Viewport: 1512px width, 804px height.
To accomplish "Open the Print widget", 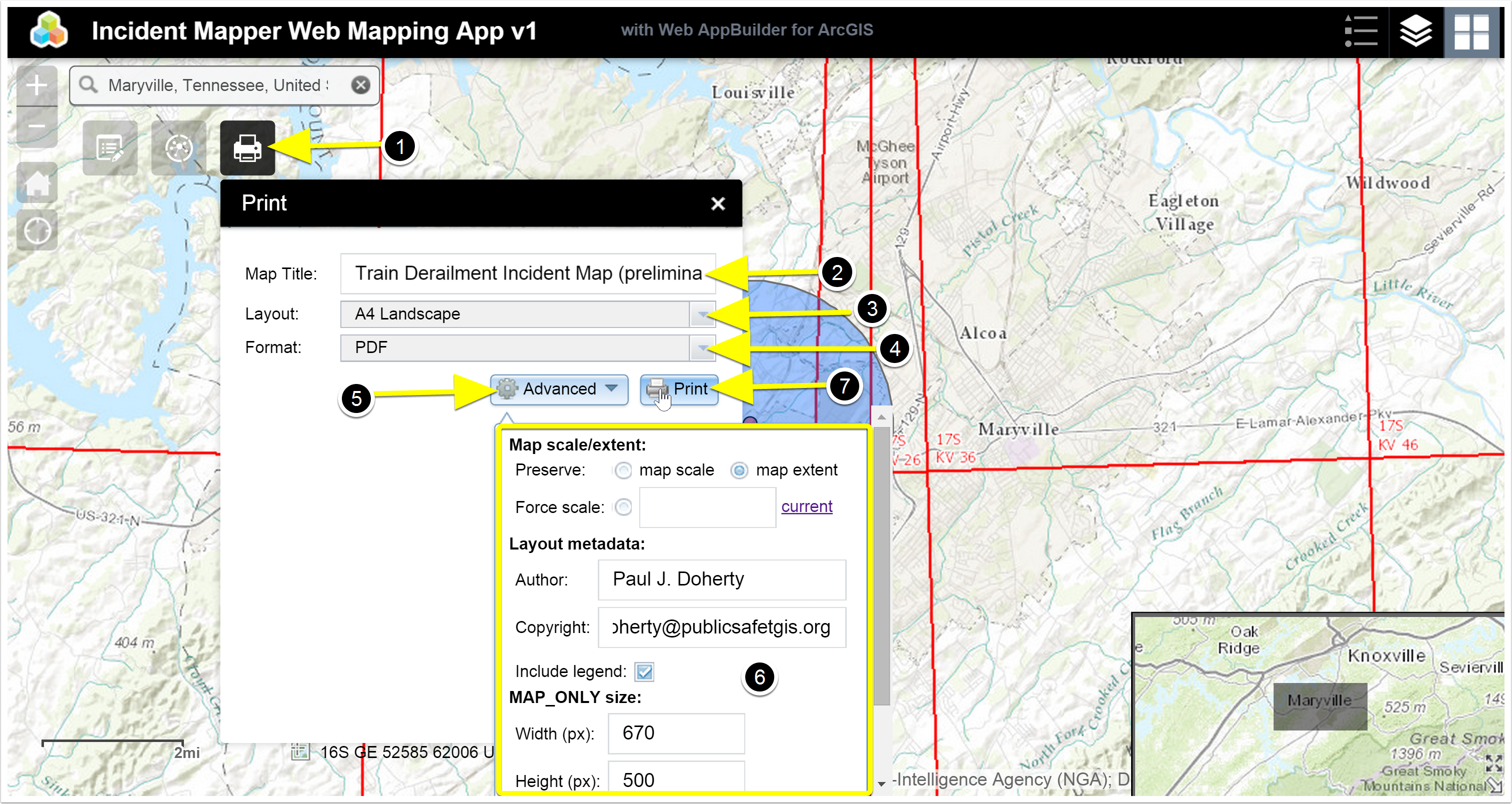I will point(247,148).
